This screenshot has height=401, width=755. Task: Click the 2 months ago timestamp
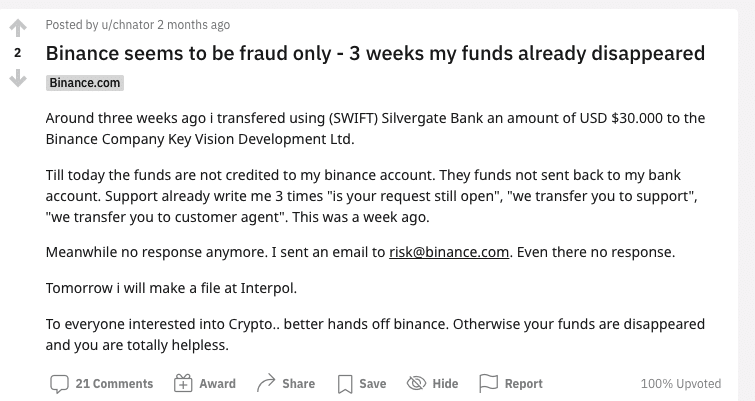point(193,24)
